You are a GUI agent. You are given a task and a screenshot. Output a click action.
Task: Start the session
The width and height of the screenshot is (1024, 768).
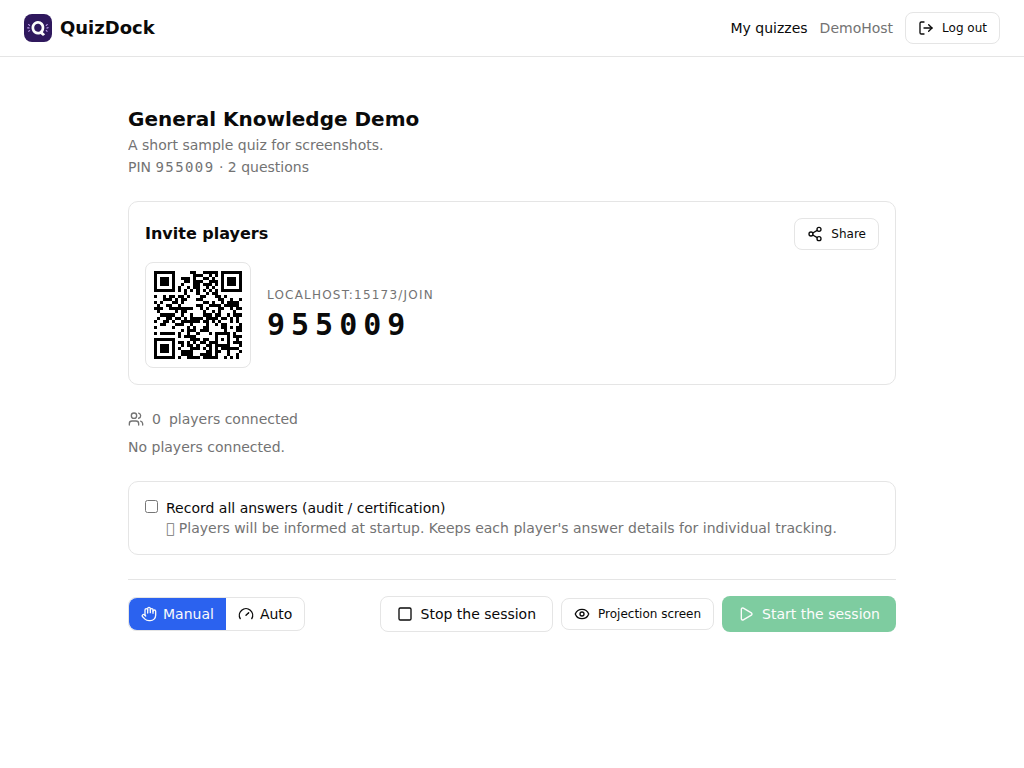(808, 614)
